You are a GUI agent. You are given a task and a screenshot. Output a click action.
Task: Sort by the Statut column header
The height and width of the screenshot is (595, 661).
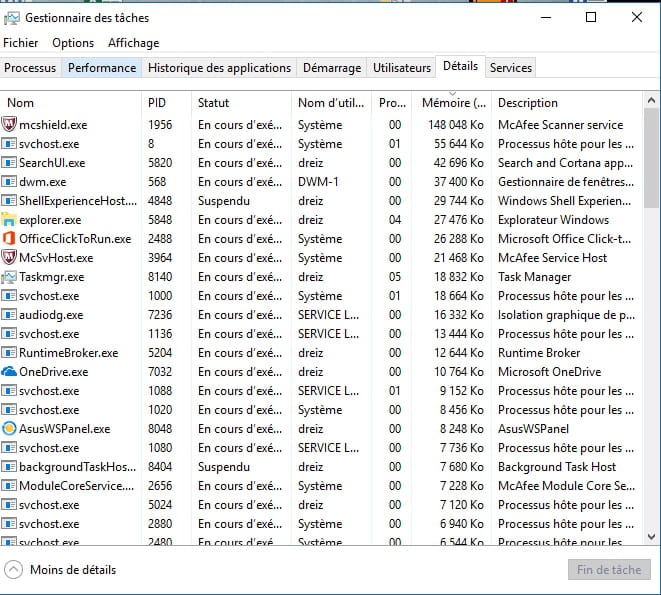(x=241, y=103)
